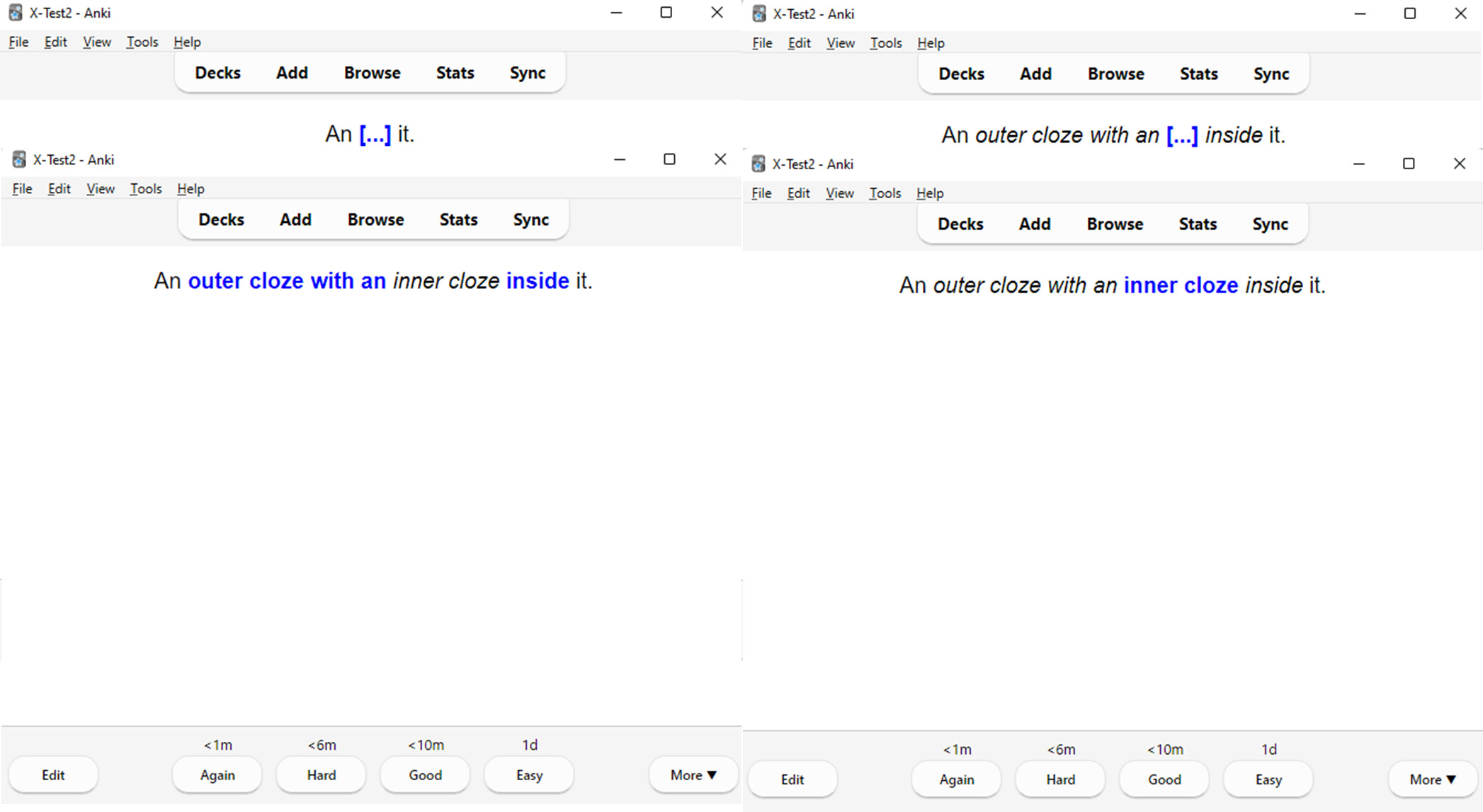The image size is (1483, 812).
Task: Open View menu in the lower-left window
Action: pos(100,189)
